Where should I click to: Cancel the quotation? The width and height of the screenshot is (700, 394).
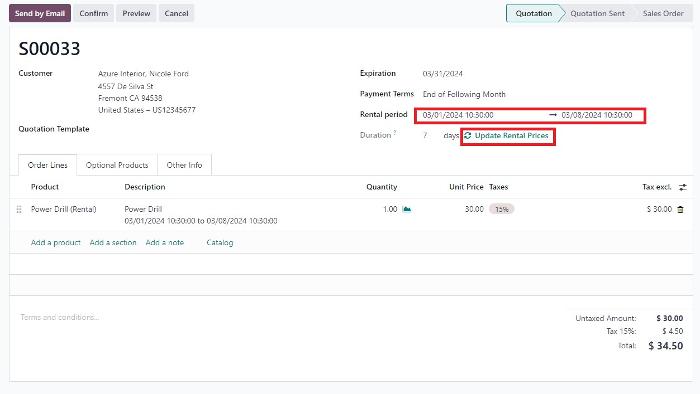coord(176,13)
